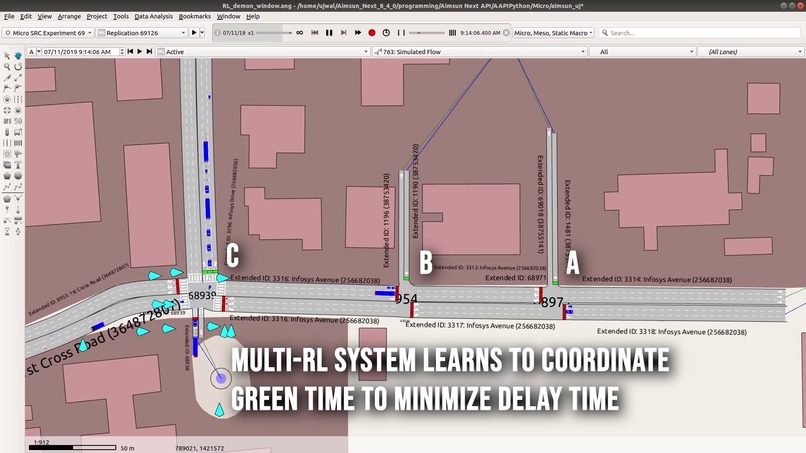Select the '50' speed sign tool
Viewport: 806px width, 453px height.
pos(18,121)
